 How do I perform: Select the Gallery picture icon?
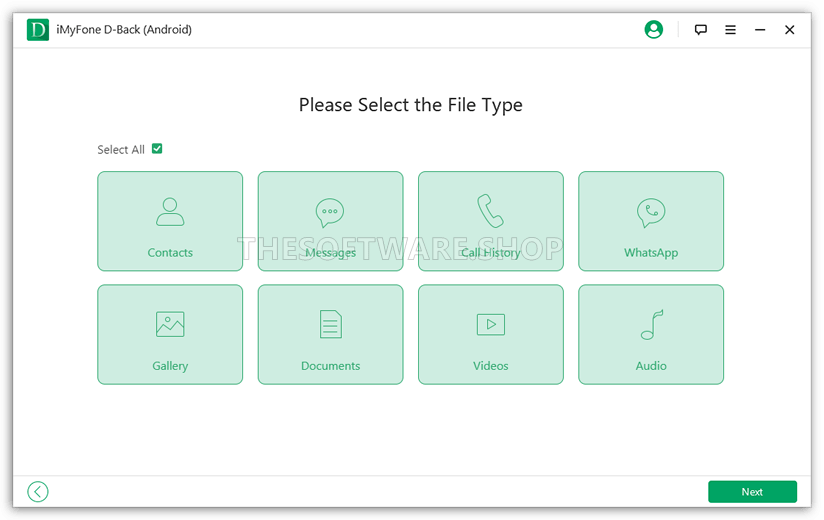coord(170,324)
